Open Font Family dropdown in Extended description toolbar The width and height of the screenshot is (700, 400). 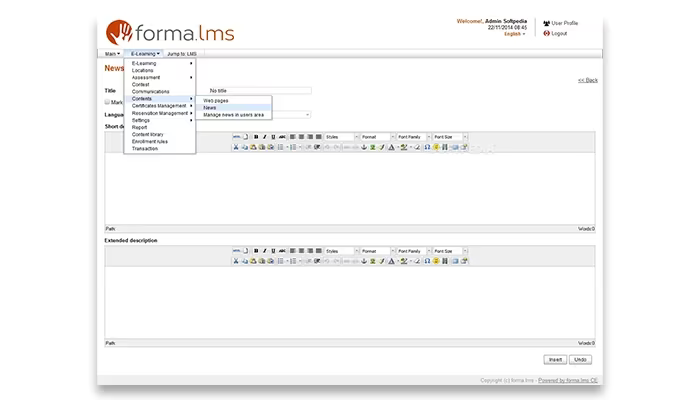(x=414, y=251)
